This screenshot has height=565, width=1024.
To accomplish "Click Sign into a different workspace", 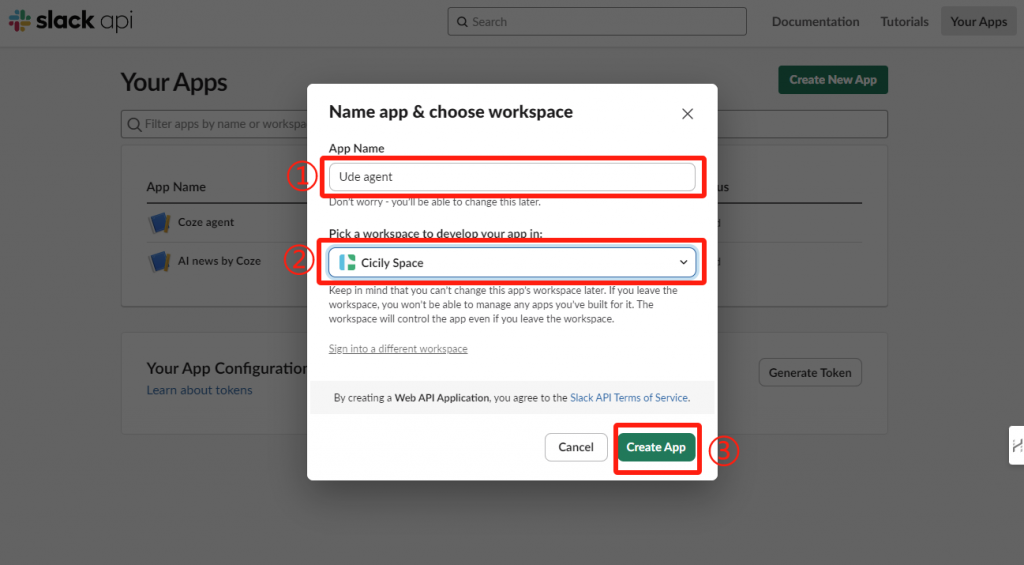I will (x=398, y=349).
